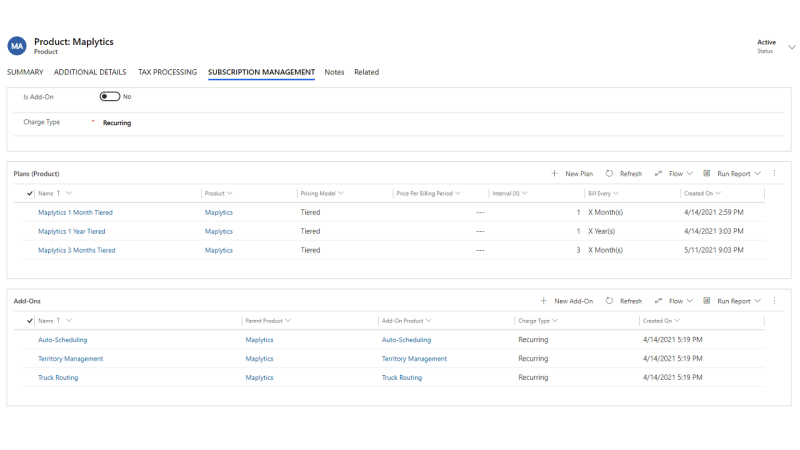Open Flow menu in Plans grid
The height and width of the screenshot is (450, 800).
coord(669,174)
